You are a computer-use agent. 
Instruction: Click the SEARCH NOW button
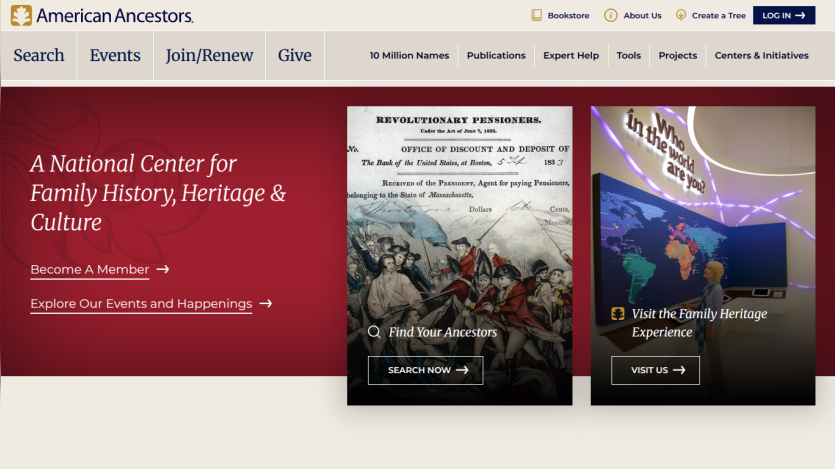click(425, 370)
